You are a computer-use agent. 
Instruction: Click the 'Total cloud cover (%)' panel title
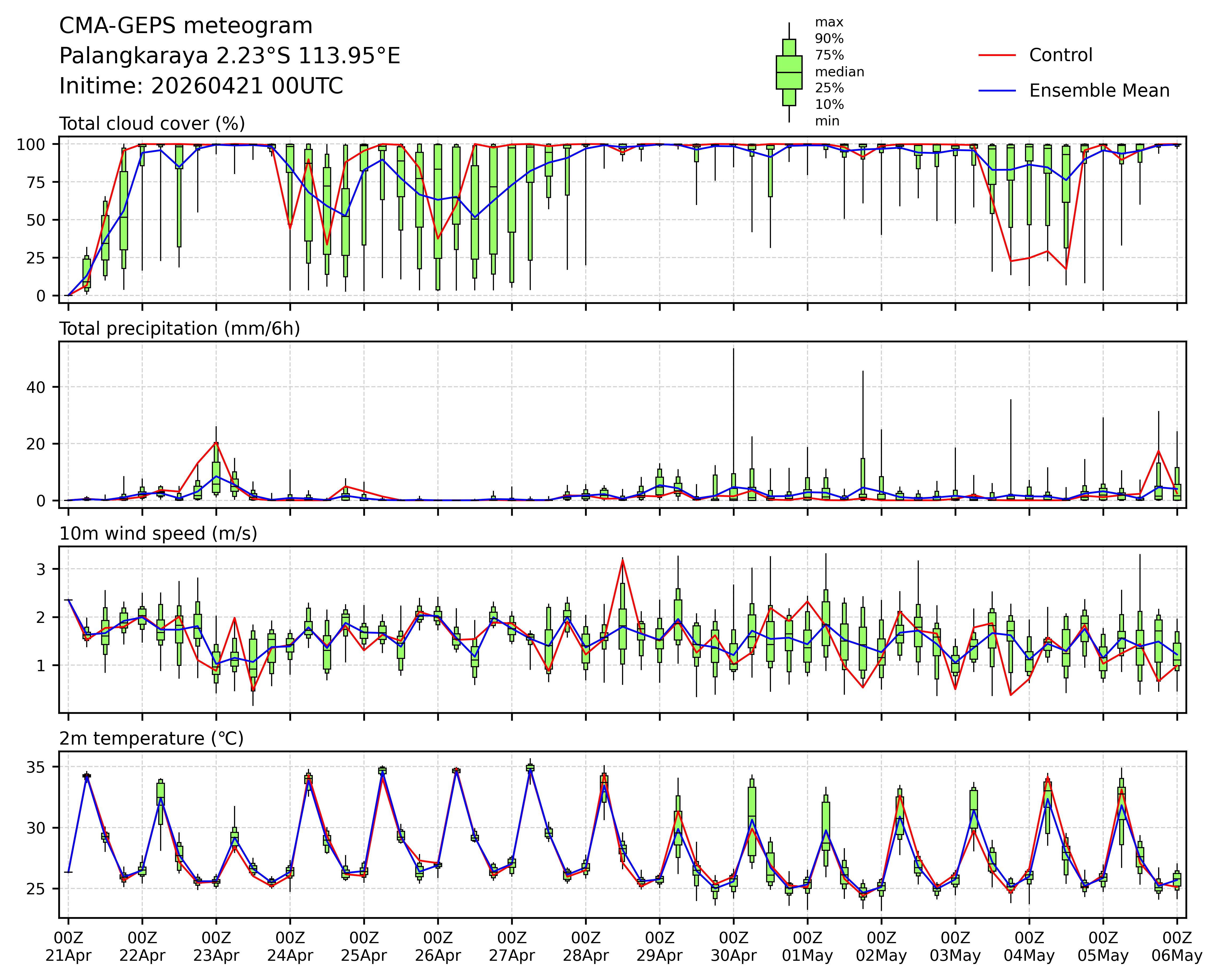click(152, 124)
